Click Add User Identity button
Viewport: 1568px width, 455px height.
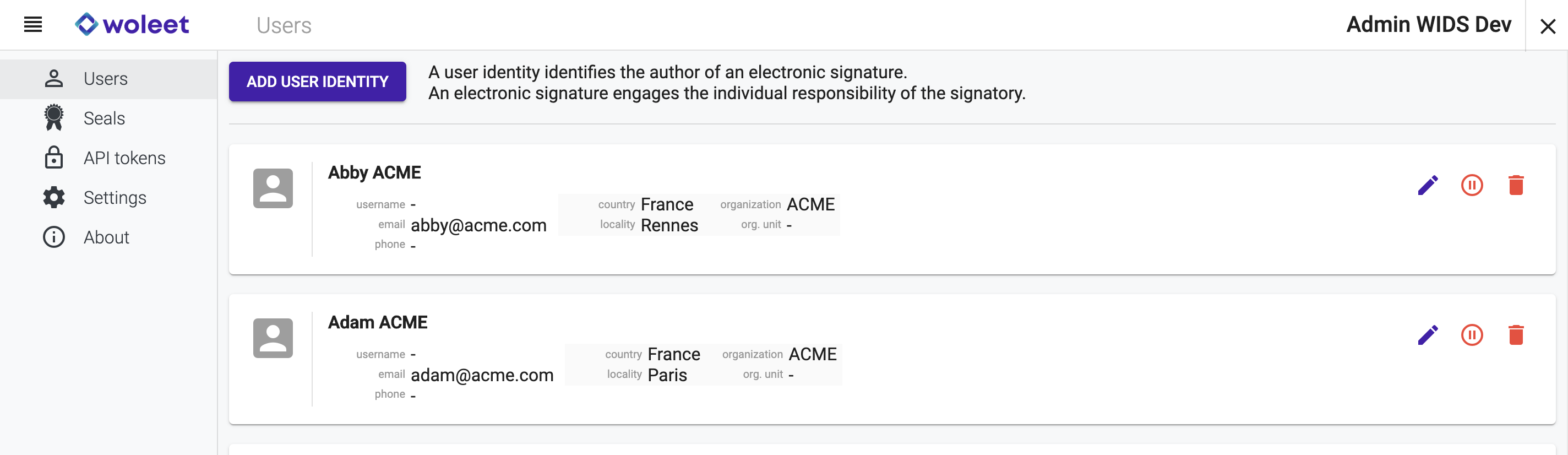[x=317, y=82]
